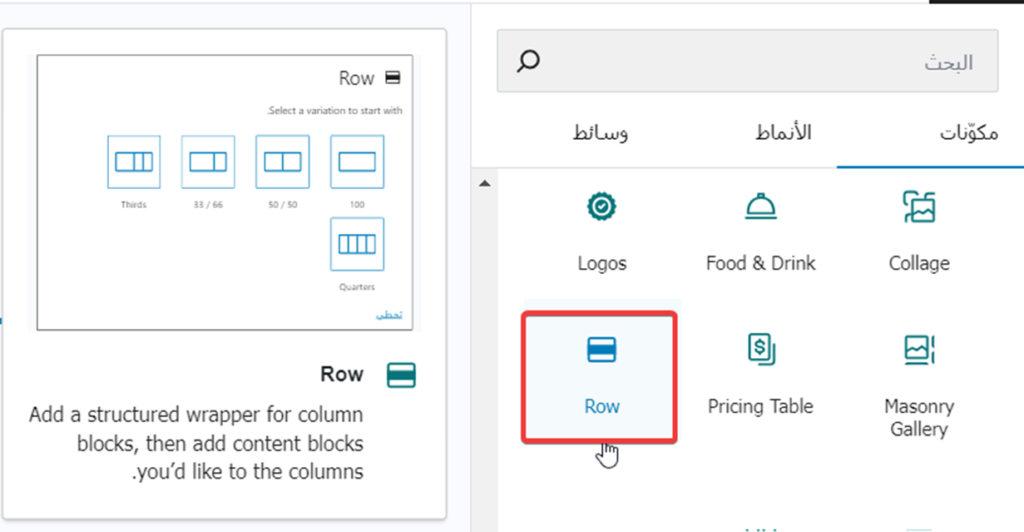
Task: Choose the 50 / 50 column layout
Action: [x=282, y=162]
